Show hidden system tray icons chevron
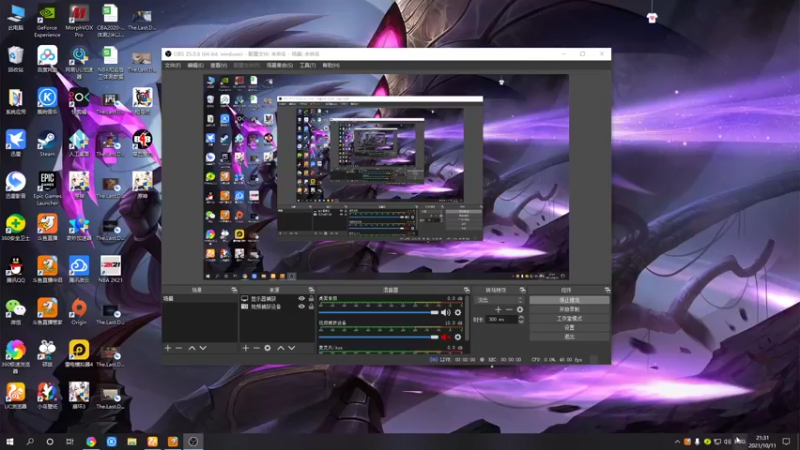Screen dimensions: 800x450 677,442
